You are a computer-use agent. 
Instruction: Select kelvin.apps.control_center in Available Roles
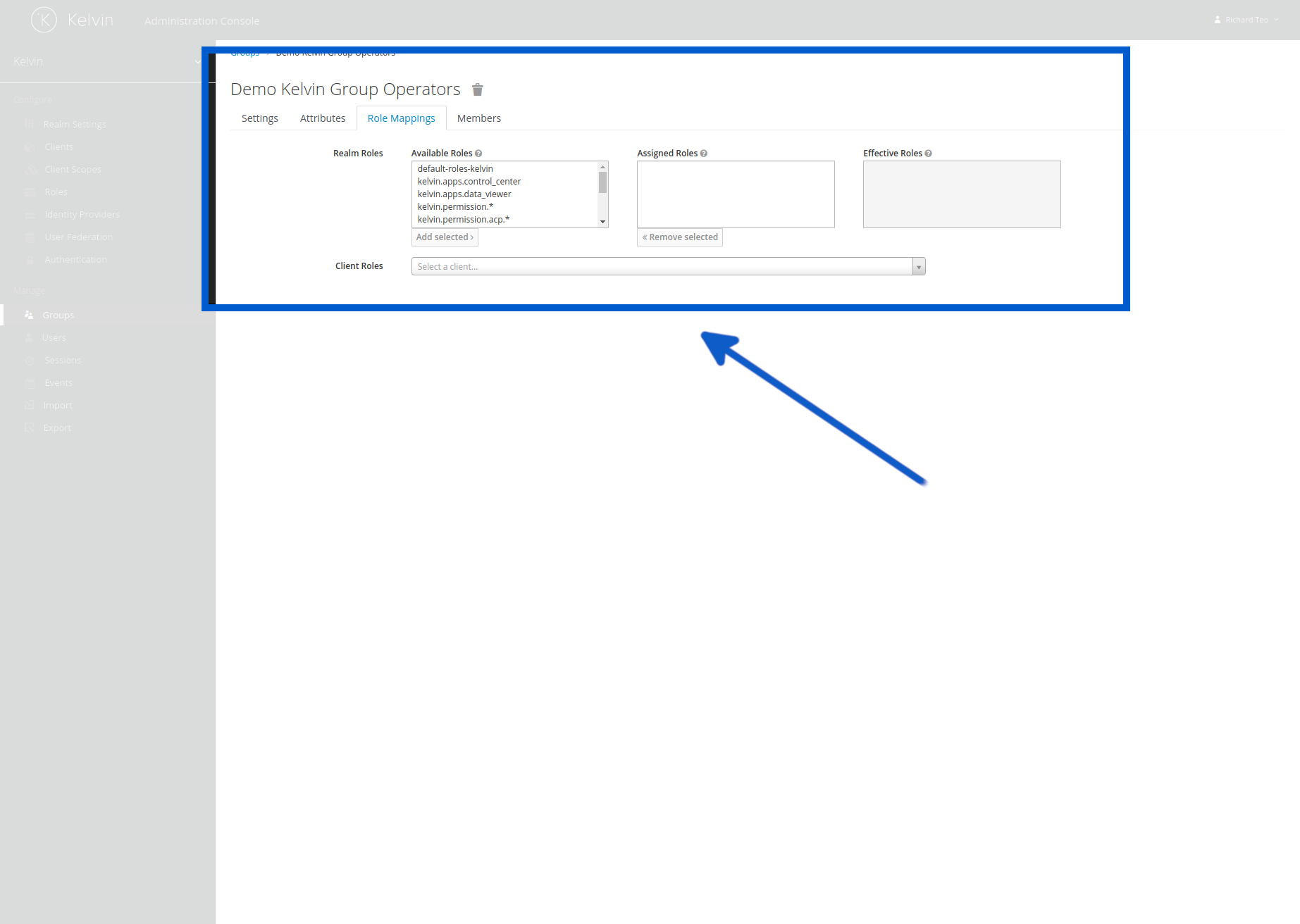point(469,182)
